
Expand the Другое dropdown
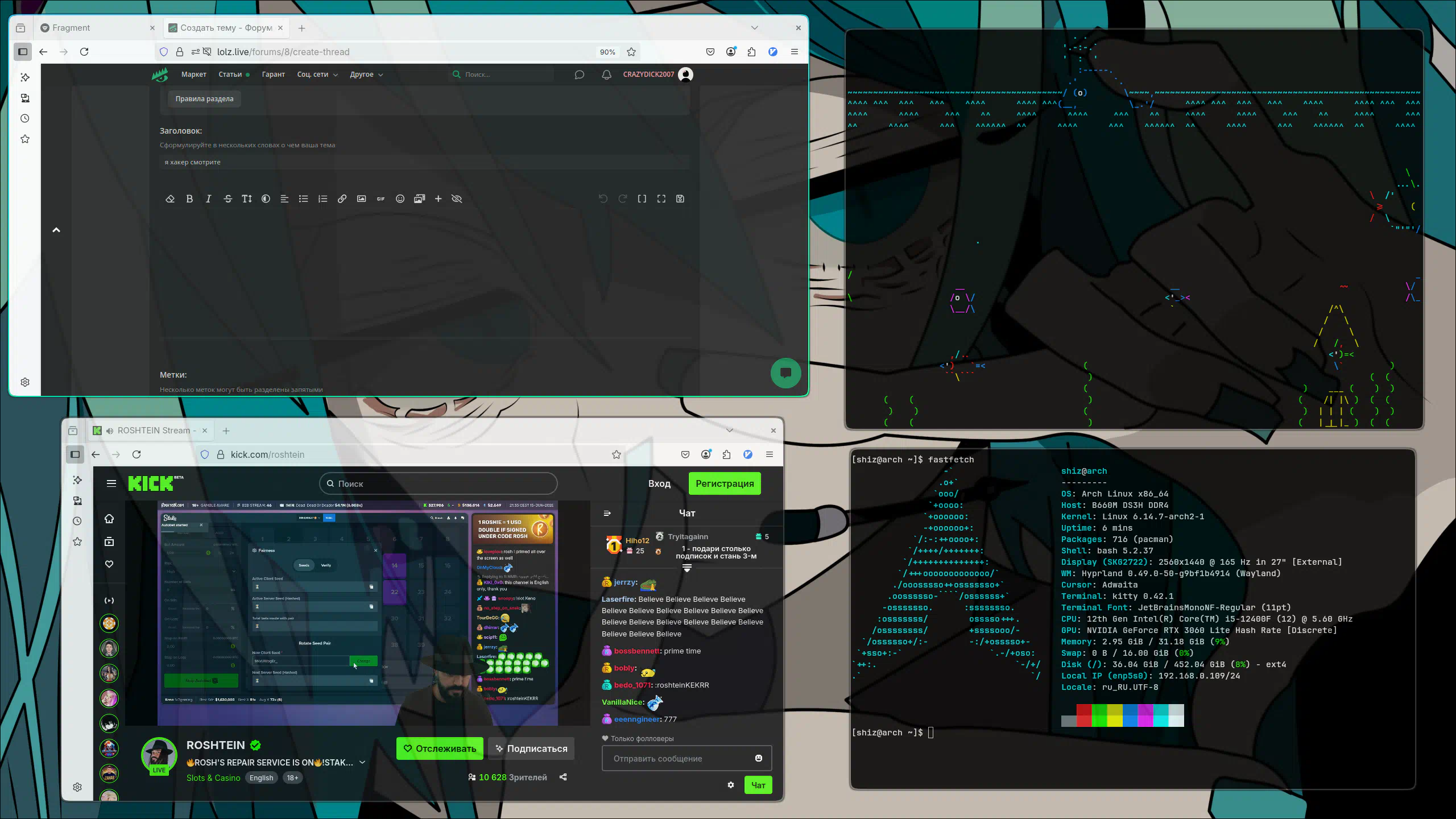pos(366,75)
